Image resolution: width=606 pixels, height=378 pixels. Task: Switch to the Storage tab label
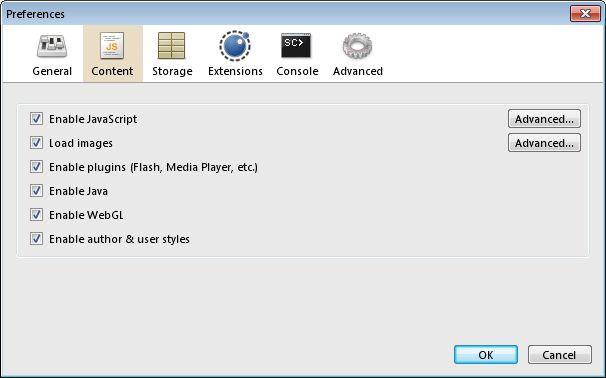[x=172, y=71]
